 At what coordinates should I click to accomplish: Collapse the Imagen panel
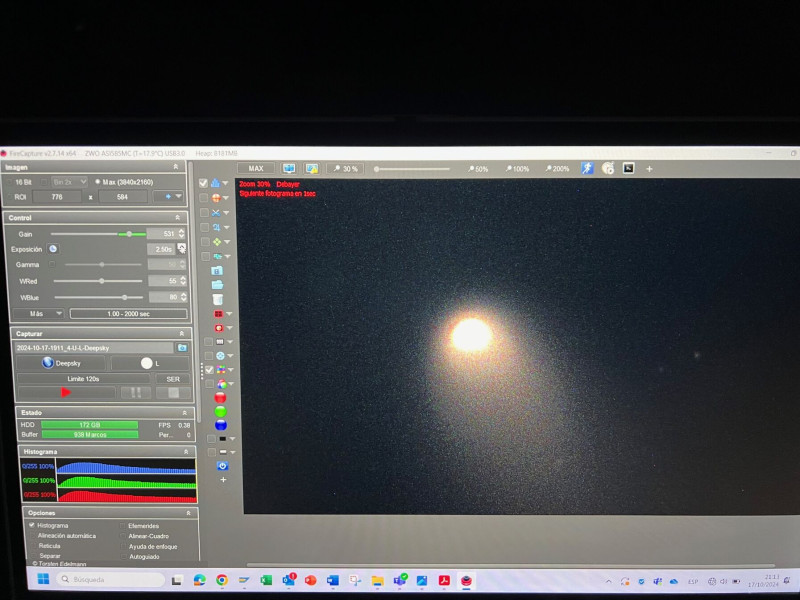pyautogui.click(x=176, y=167)
